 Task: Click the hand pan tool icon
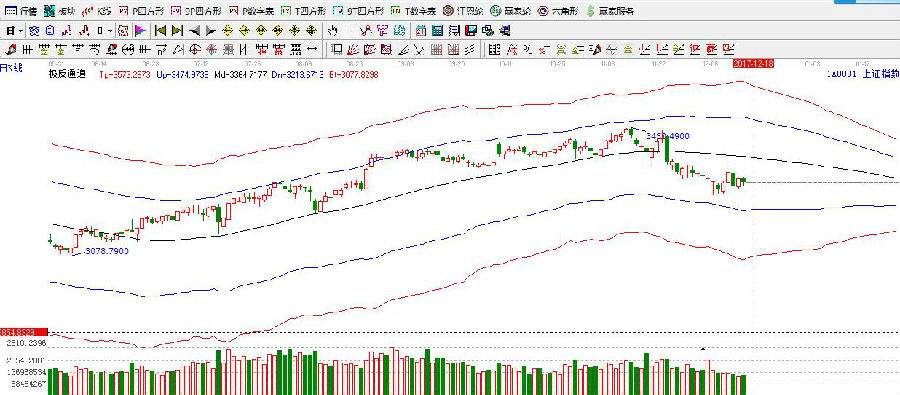tap(332, 30)
